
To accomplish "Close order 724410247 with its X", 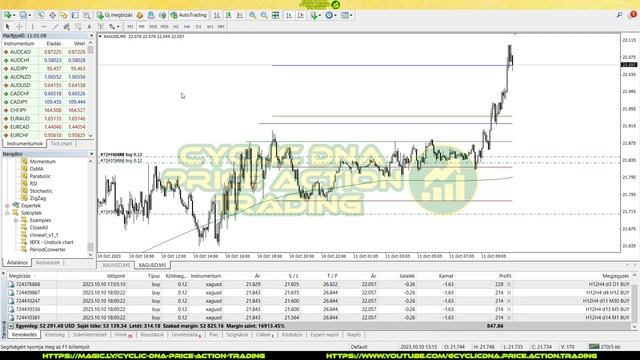I will tap(509, 301).
